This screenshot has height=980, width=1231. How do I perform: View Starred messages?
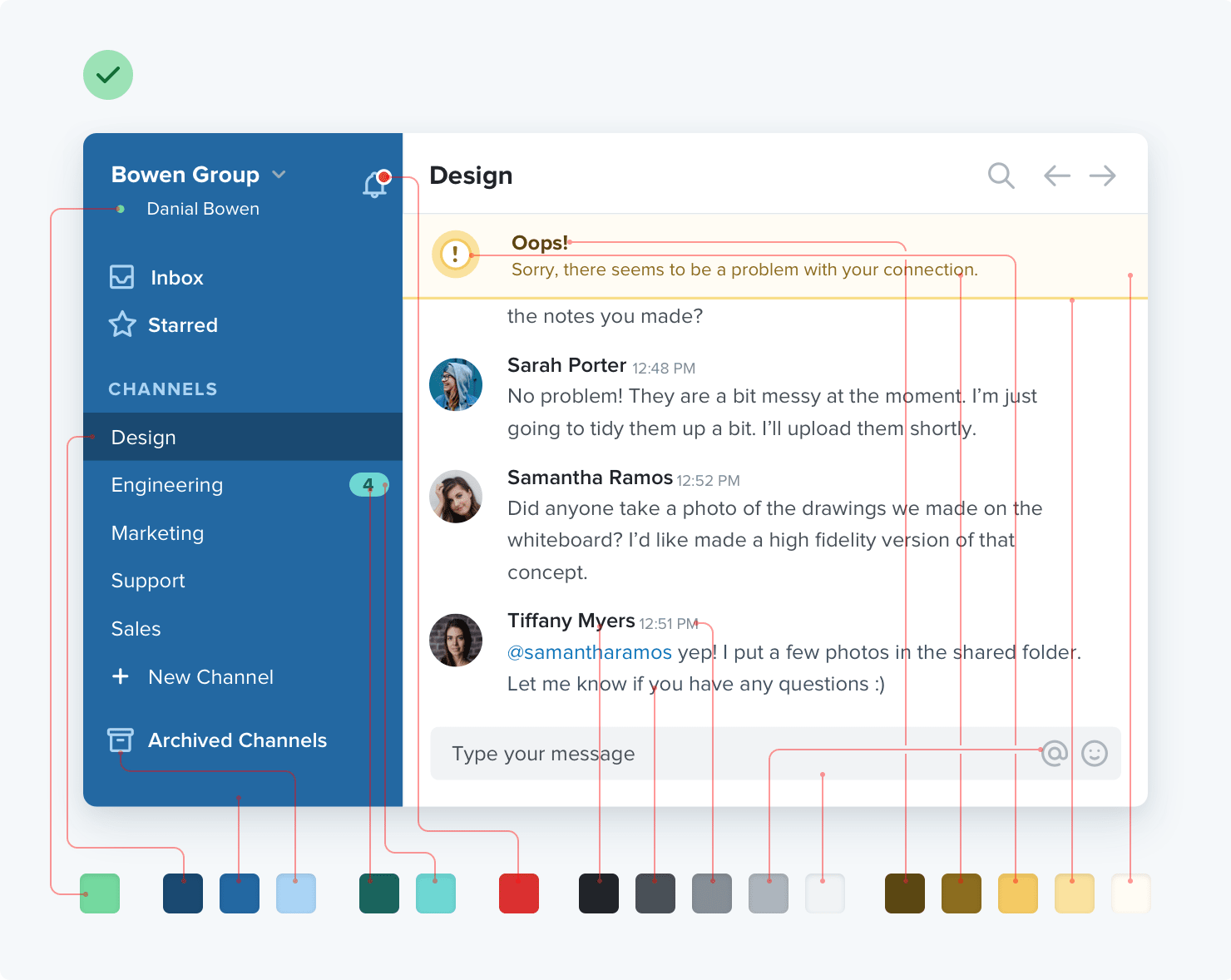[x=182, y=325]
